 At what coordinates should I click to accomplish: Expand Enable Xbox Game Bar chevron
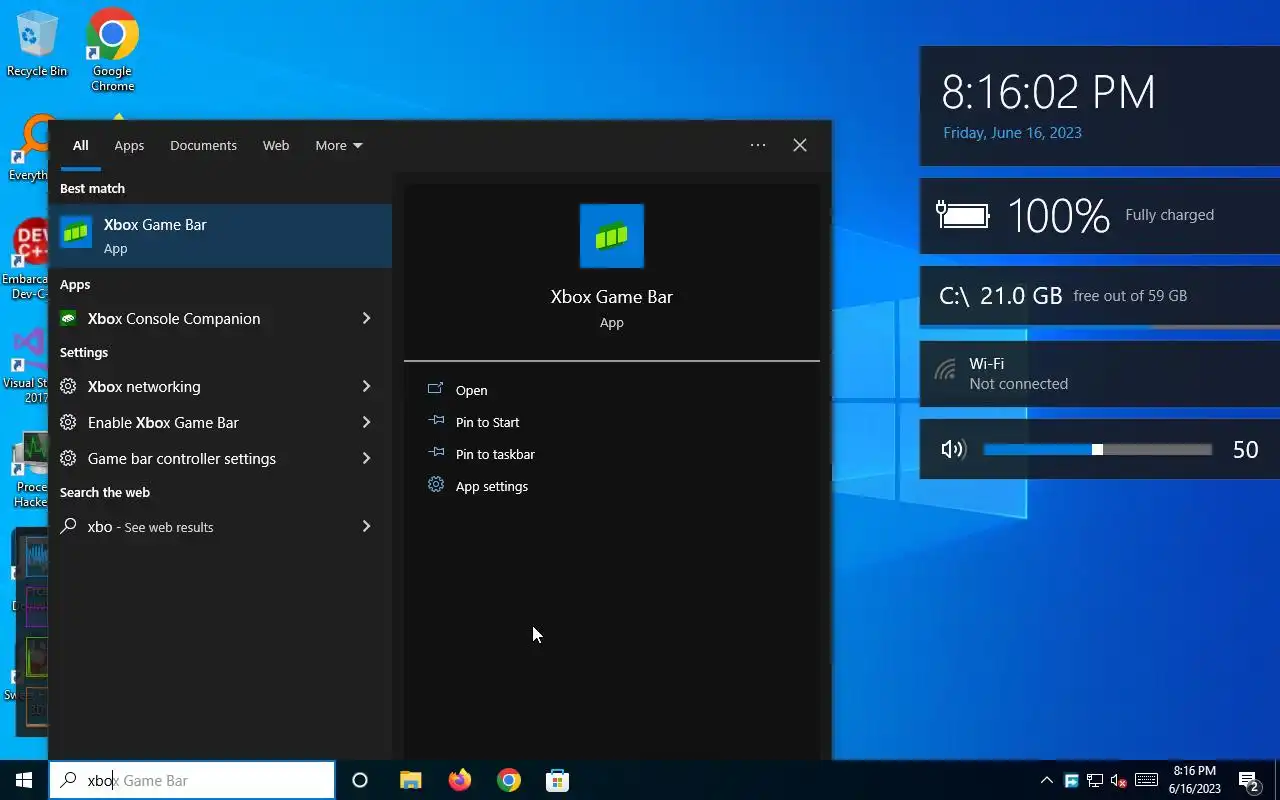click(x=366, y=422)
